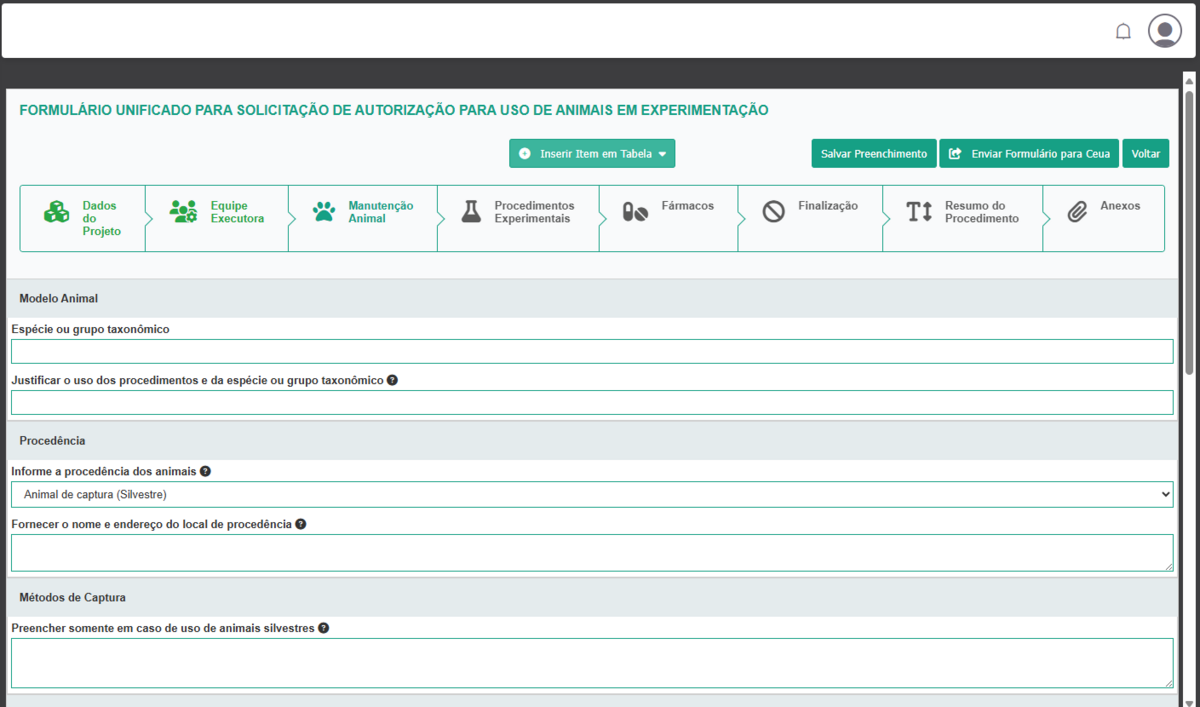Expand the Animal de captura (Silvestre) select box
The width and height of the screenshot is (1200, 707).
tap(591, 494)
